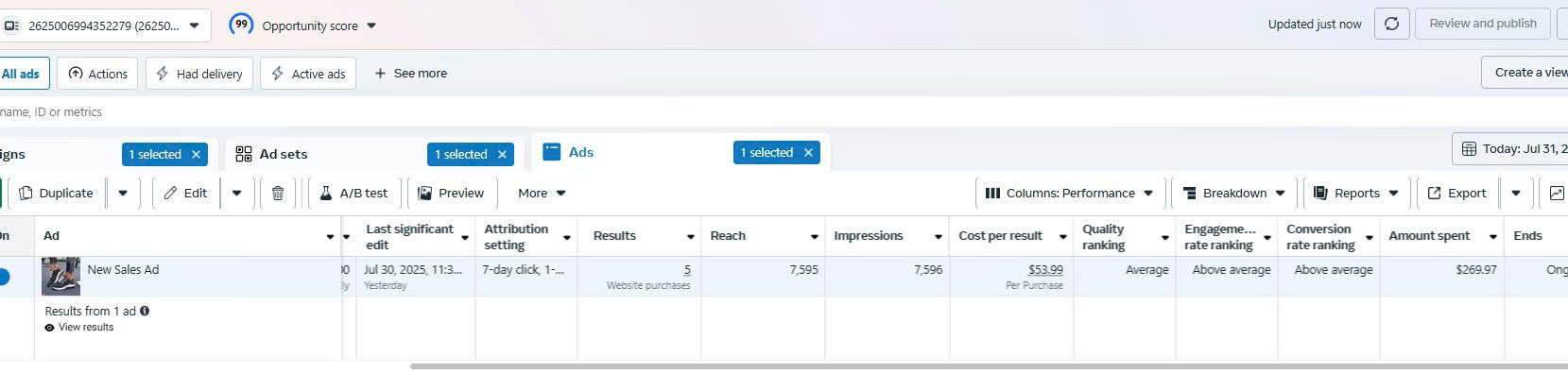Click View results eye link
This screenshot has width=1568, height=373.
tap(79, 328)
